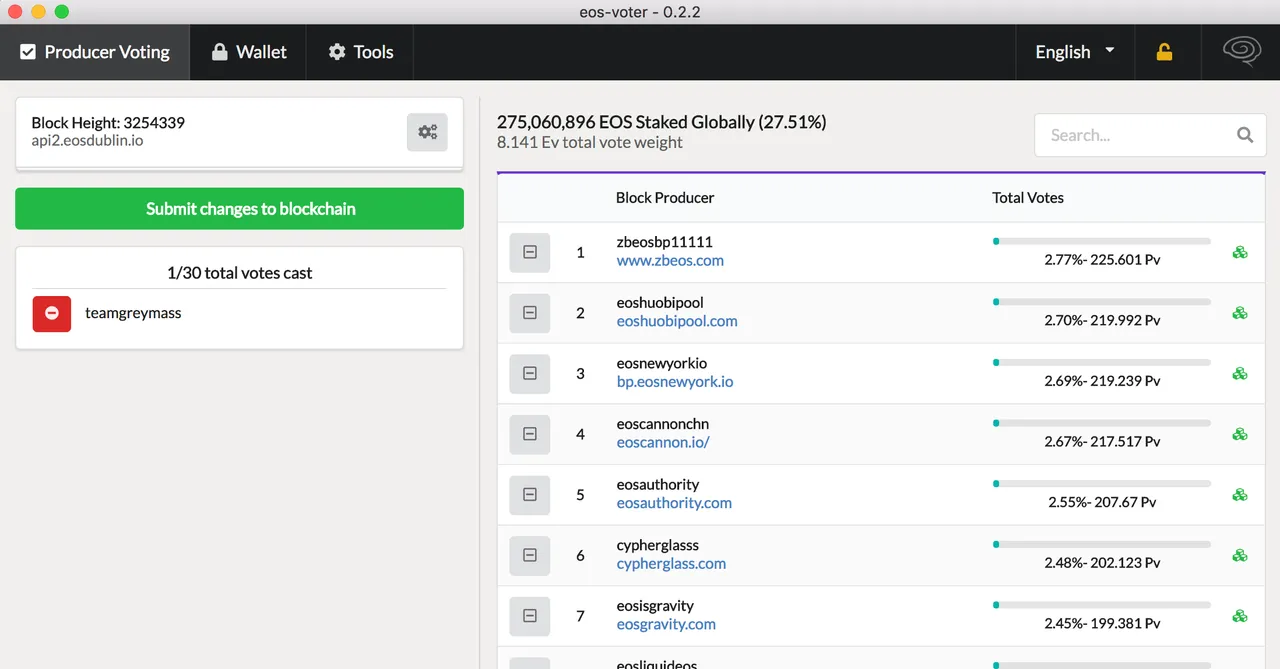
Task: Click the 2.55%- 207.67 Pv value
Action: 1102,502
